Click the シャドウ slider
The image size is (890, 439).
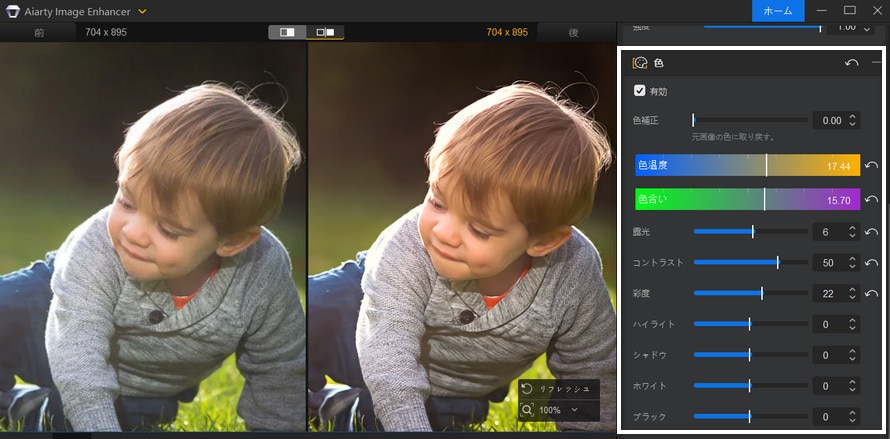point(750,354)
